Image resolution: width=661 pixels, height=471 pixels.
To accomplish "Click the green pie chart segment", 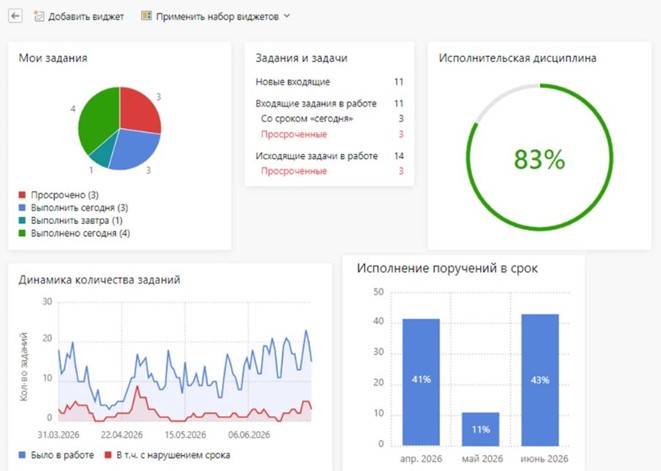I will 99,118.
